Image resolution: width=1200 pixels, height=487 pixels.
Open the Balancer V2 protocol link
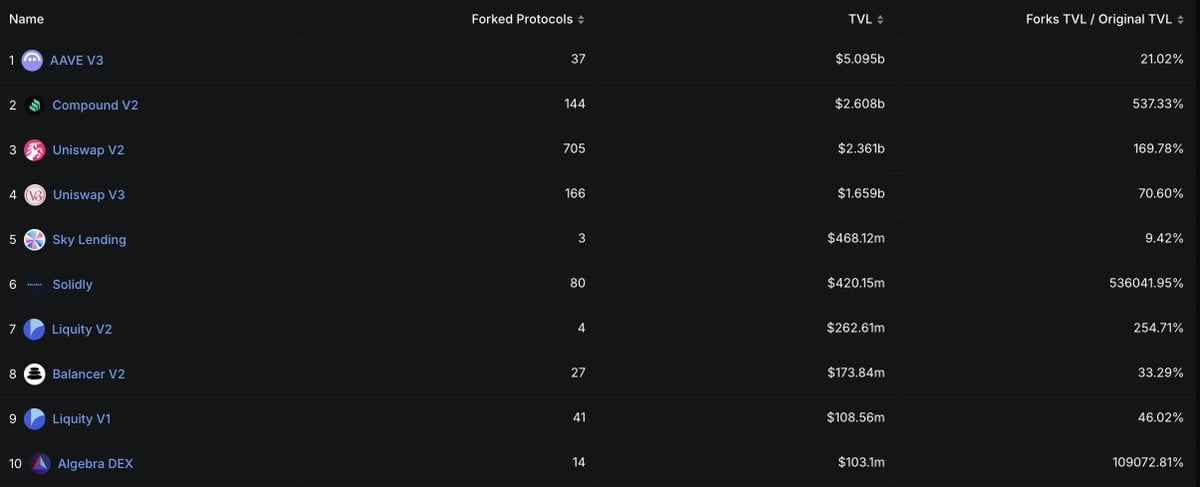tap(88, 374)
